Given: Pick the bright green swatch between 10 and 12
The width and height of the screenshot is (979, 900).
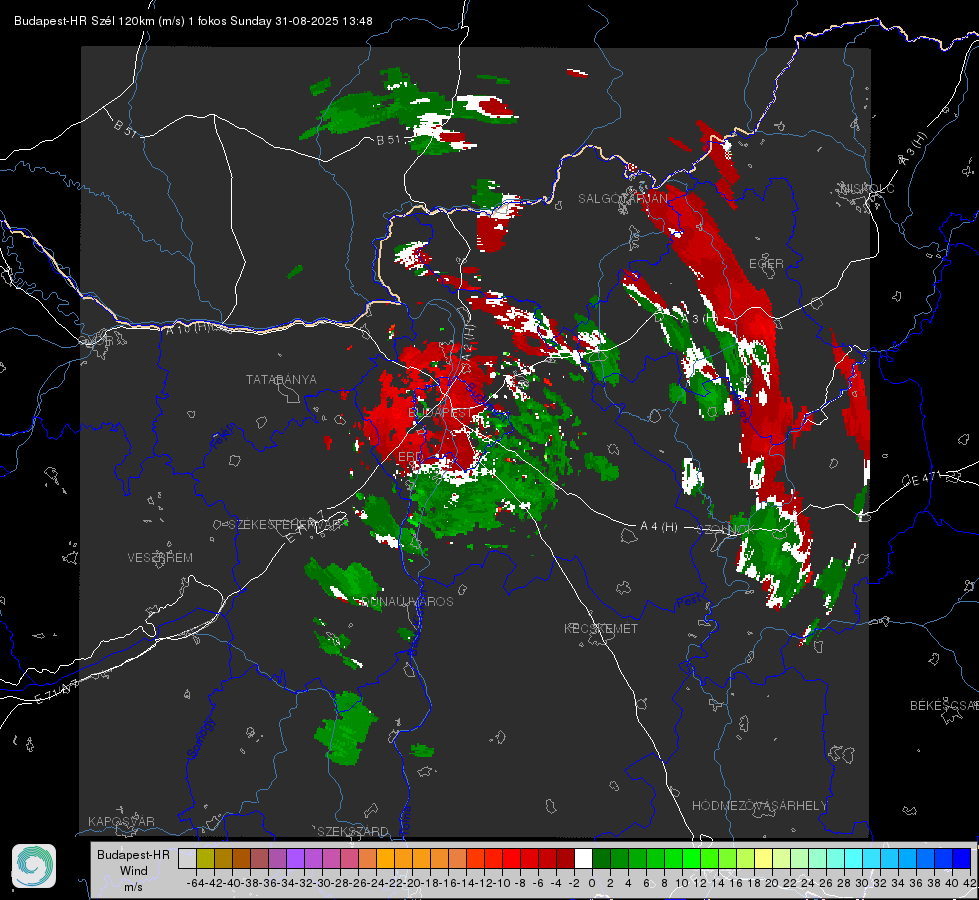Looking at the screenshot, I should (x=691, y=858).
